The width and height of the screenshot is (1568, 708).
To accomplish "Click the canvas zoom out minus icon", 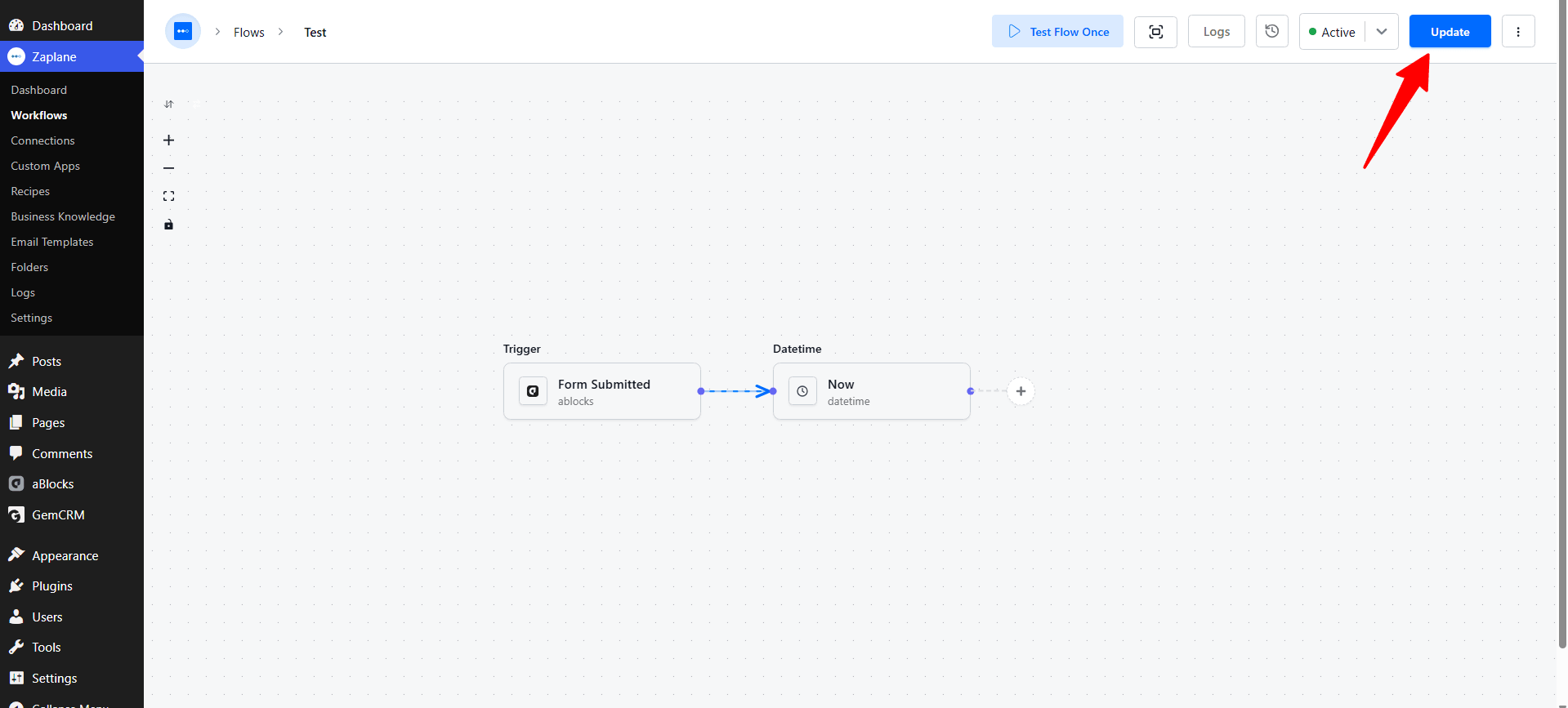I will pos(169,168).
